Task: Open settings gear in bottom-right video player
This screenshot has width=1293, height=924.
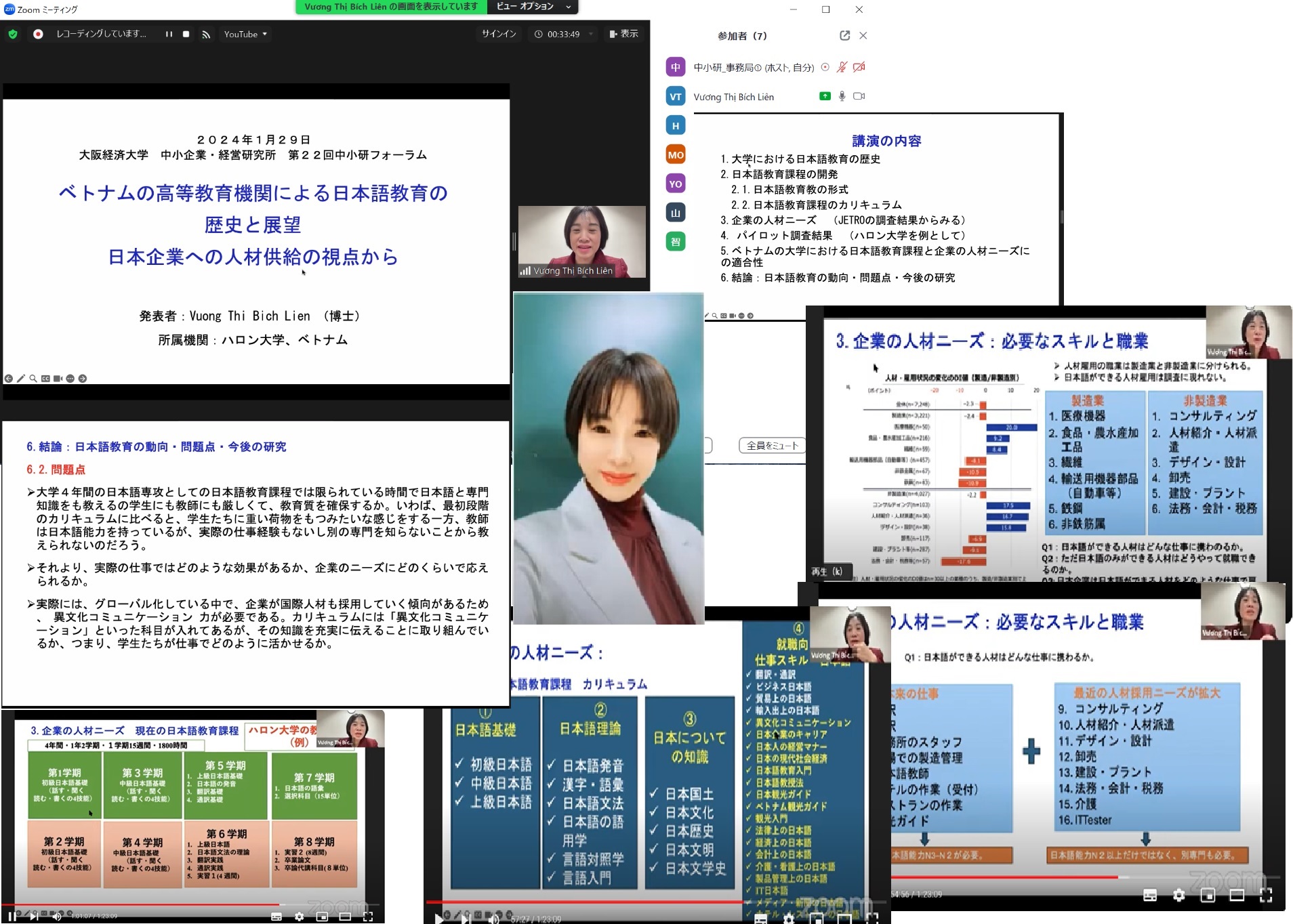Action: 1179,896
